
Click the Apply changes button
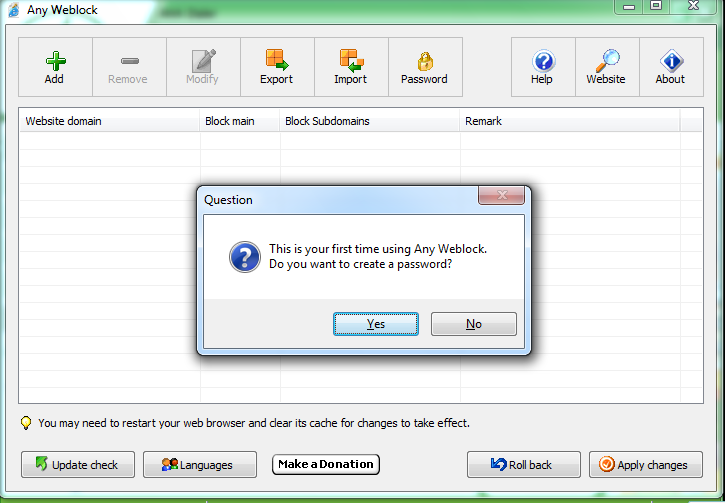646,465
